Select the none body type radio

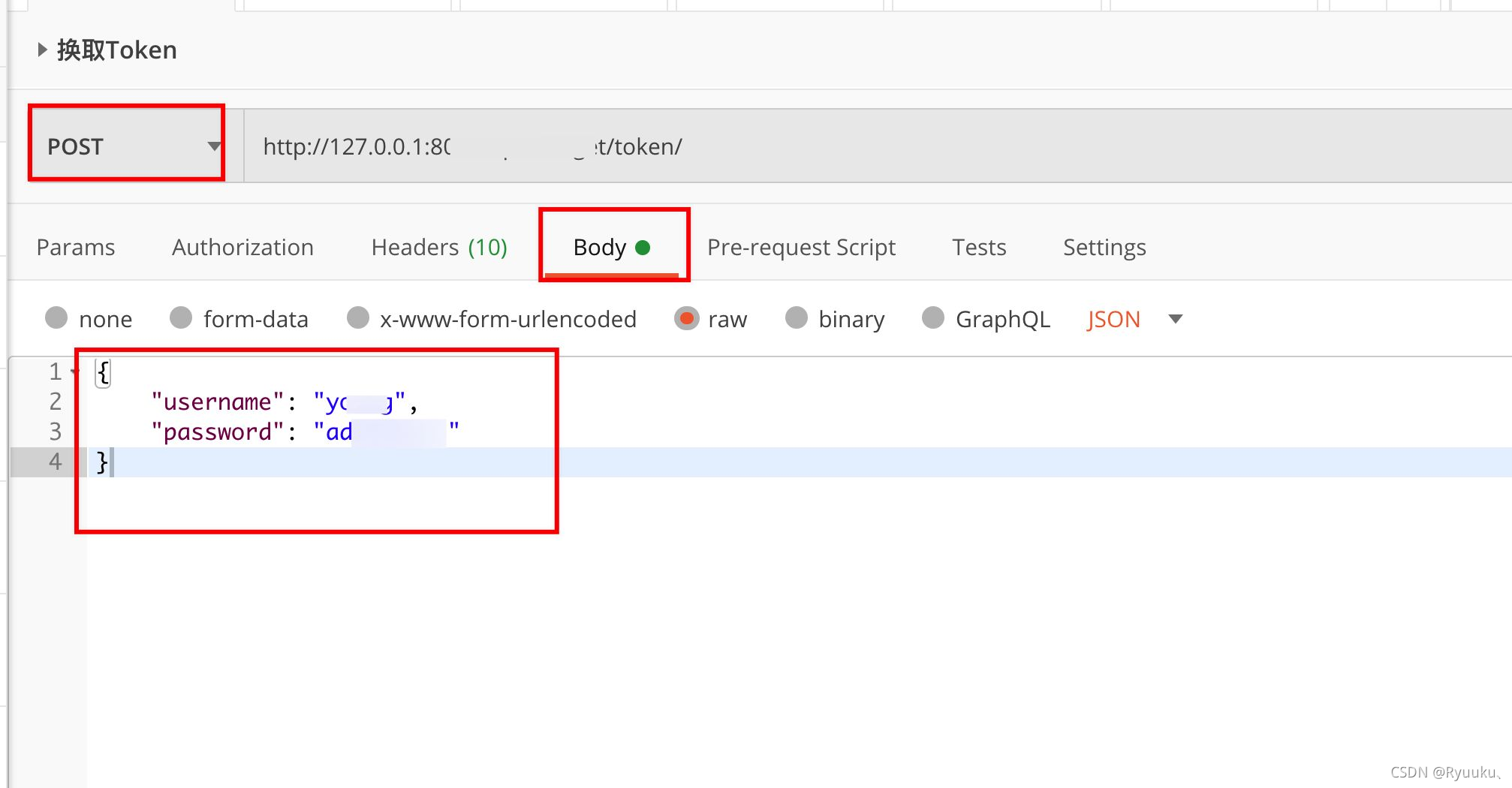tap(56, 318)
